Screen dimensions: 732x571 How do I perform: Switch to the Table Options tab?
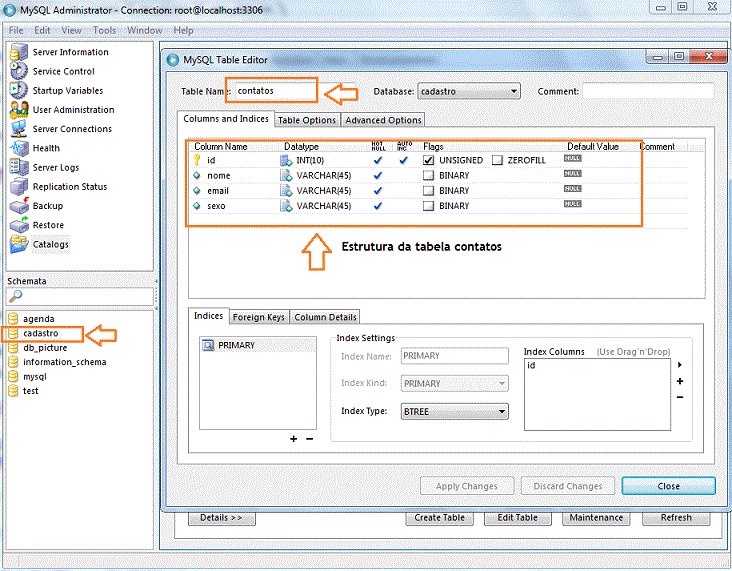[307, 120]
